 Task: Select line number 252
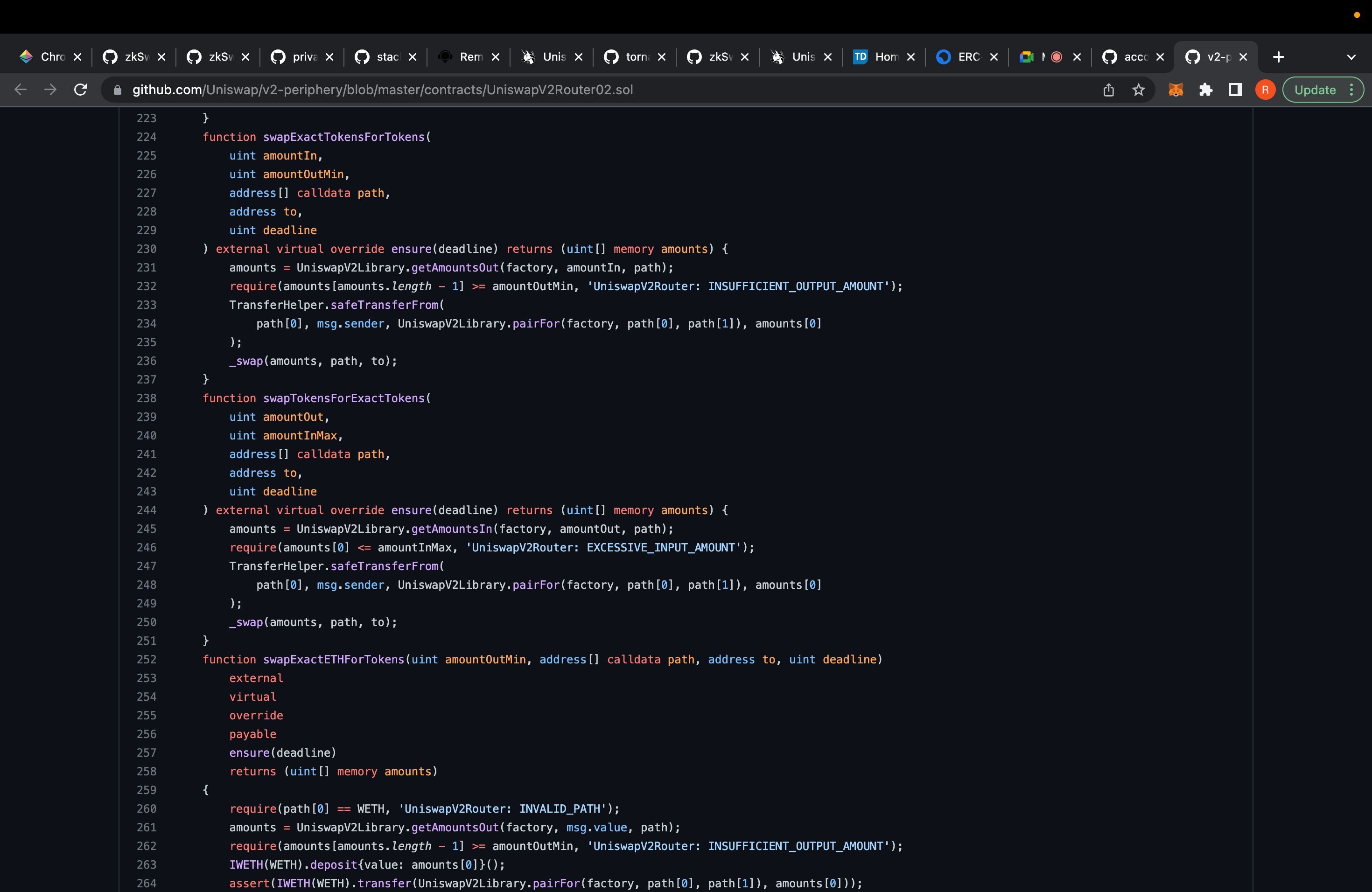[x=147, y=659]
